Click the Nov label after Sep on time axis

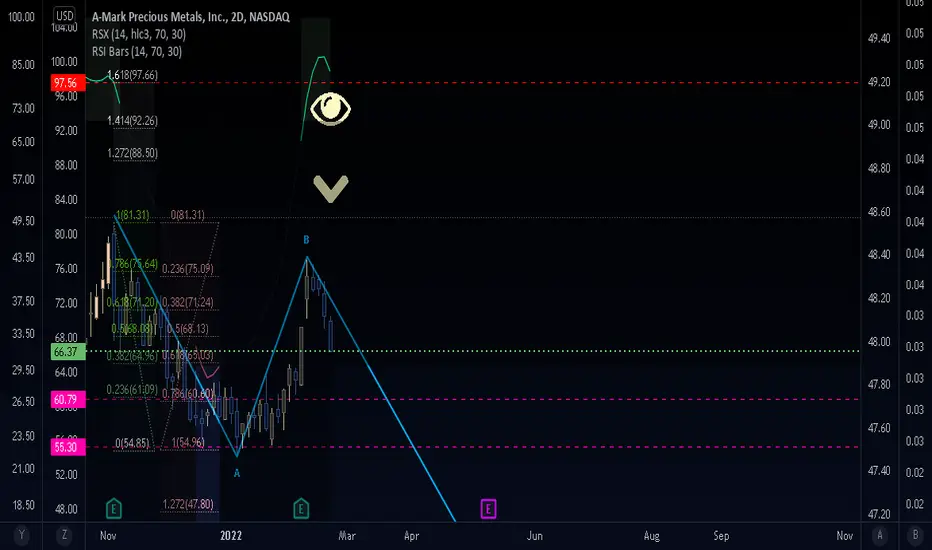[x=845, y=536]
